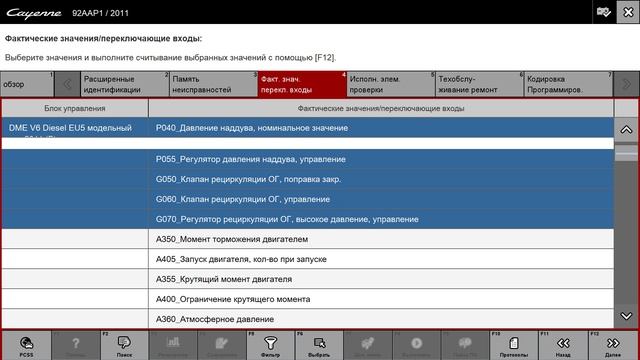Proceed with the Далее F12 button
Image resolution: width=640 pixels, height=360 pixels.
pos(613,345)
